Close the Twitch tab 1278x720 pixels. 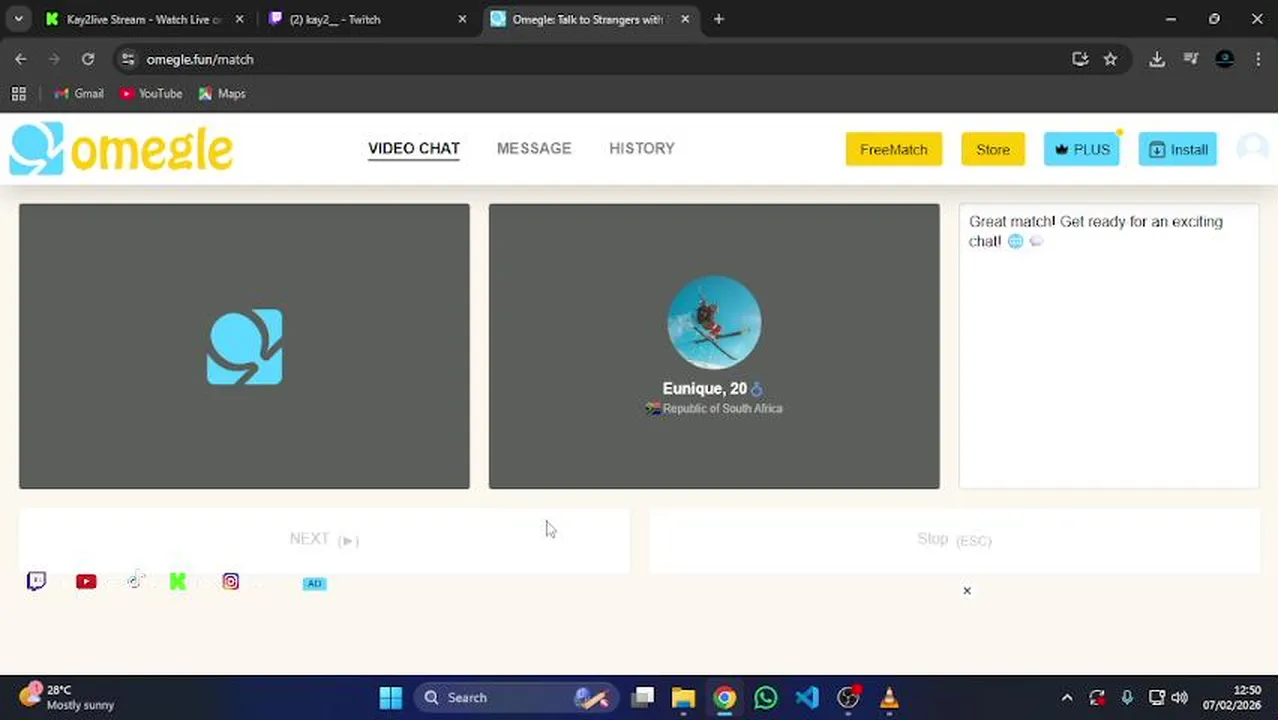(x=462, y=19)
